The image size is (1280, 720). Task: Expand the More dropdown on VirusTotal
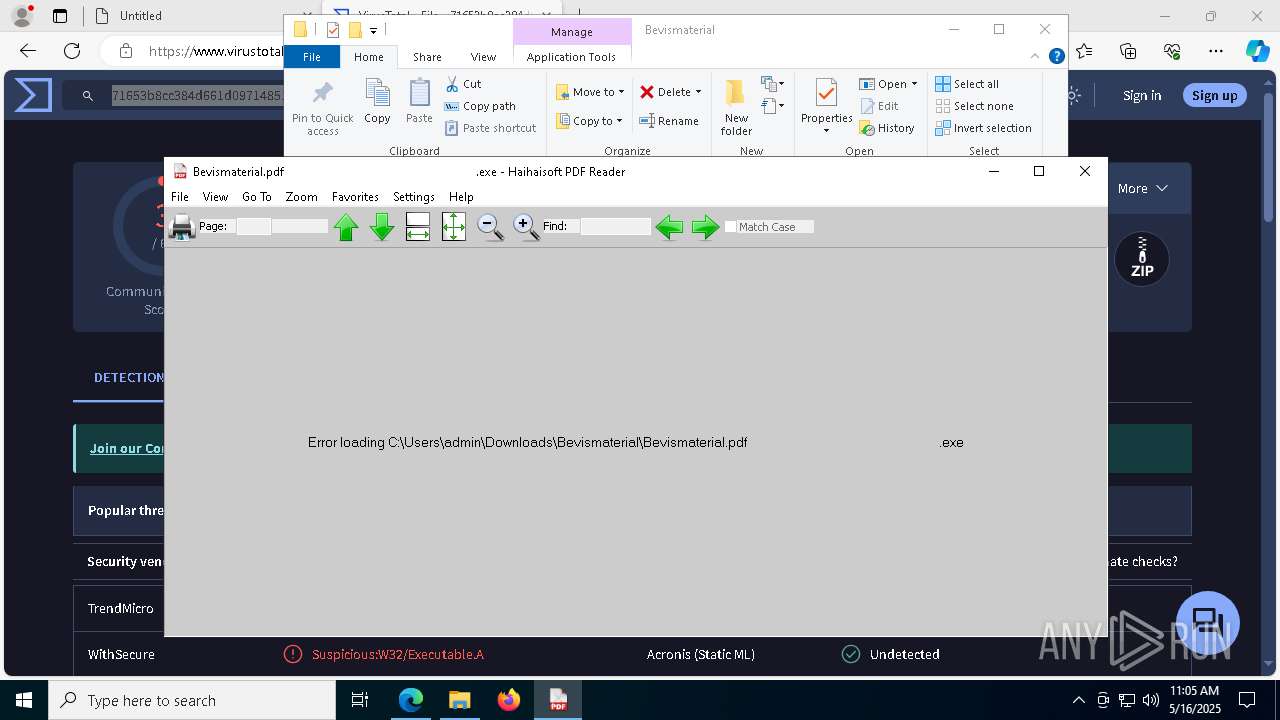(x=1142, y=188)
